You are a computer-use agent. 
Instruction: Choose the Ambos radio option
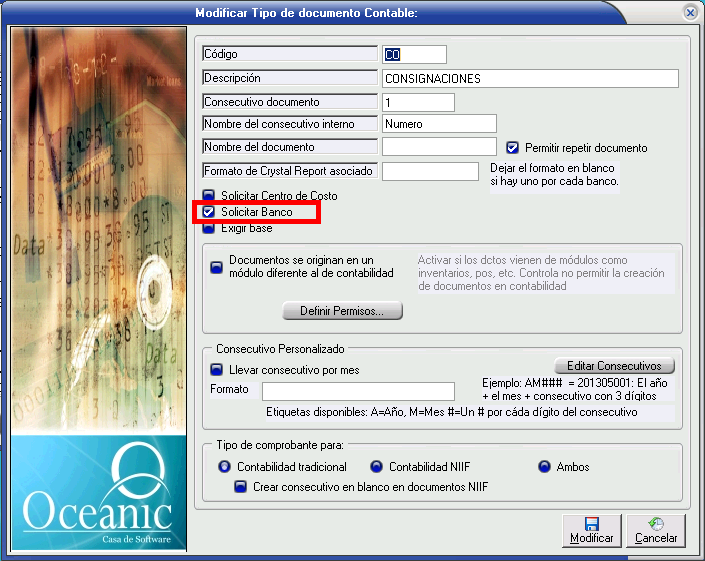(x=545, y=467)
